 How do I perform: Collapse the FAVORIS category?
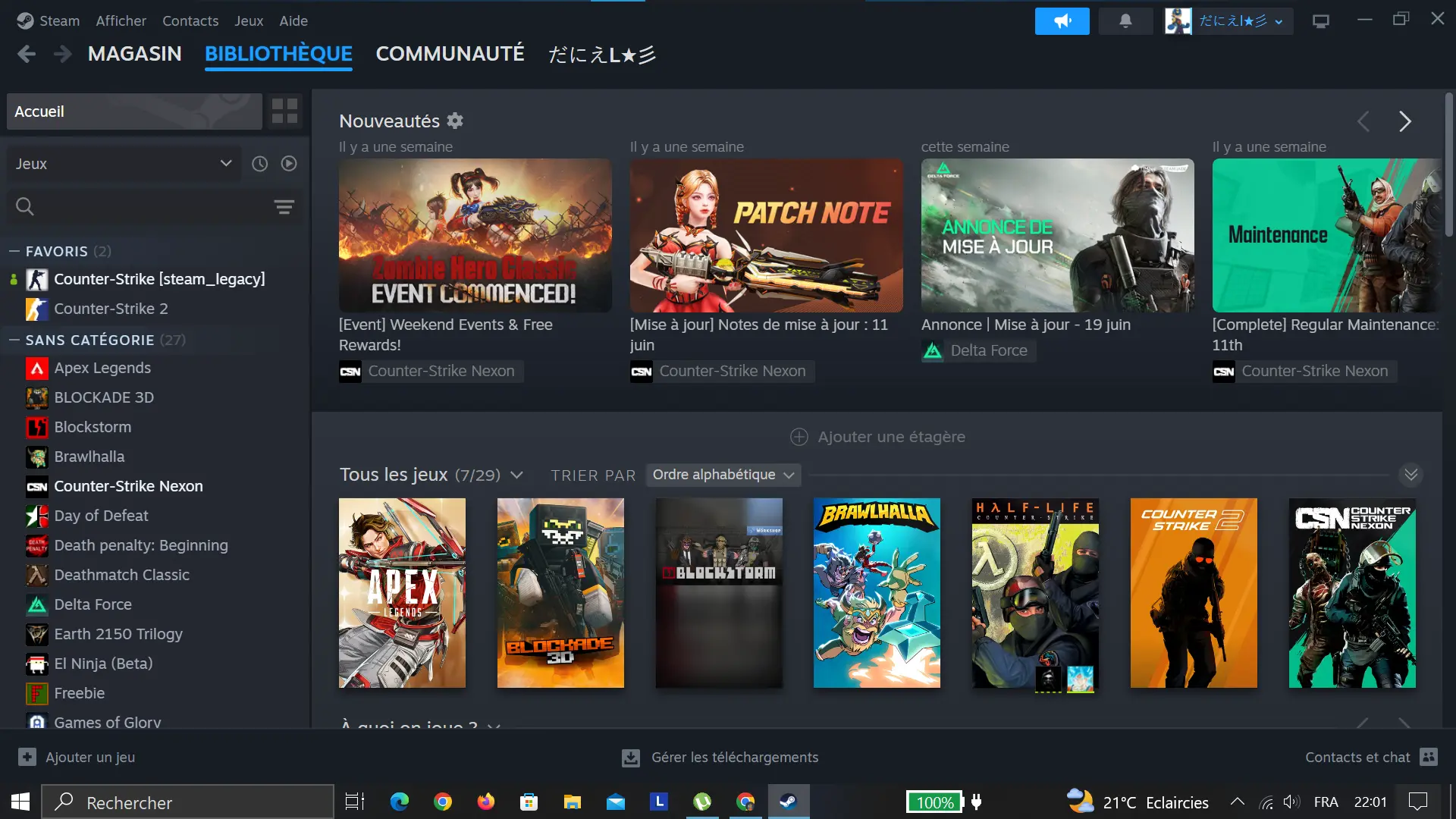[x=14, y=251]
